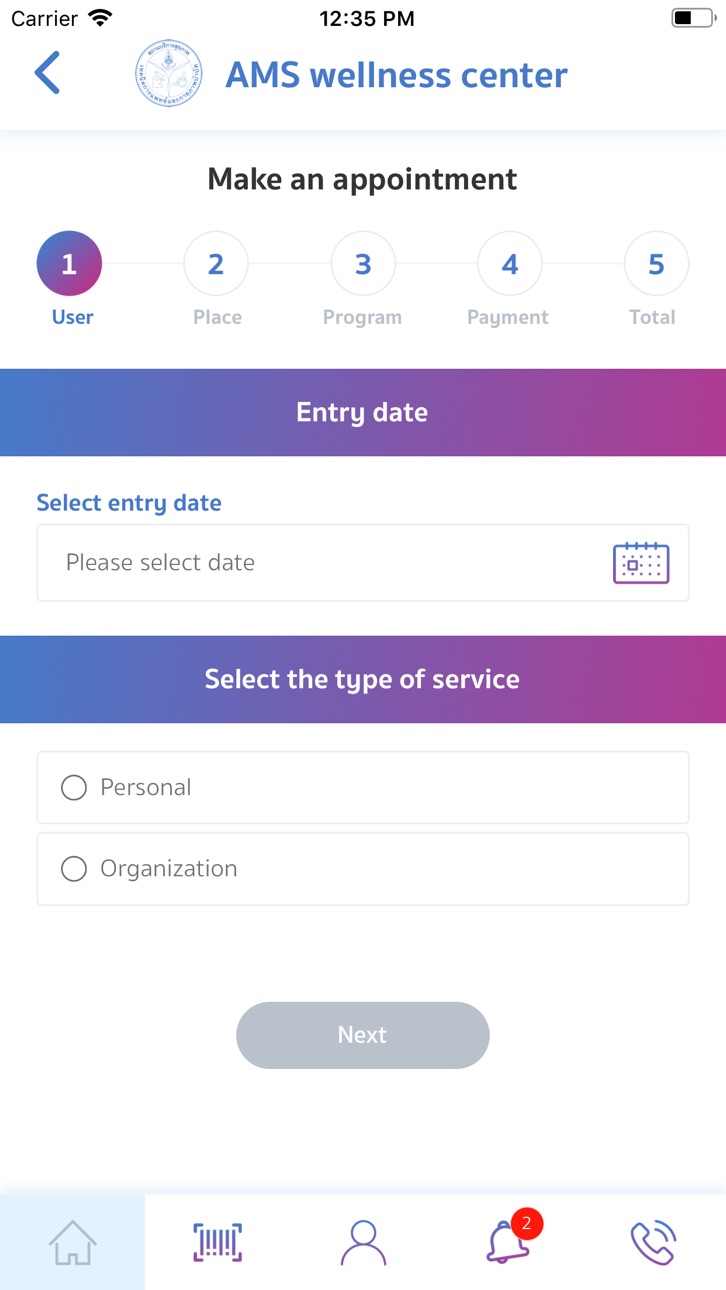
Task: Jump to step 2 Place
Action: click(216, 264)
